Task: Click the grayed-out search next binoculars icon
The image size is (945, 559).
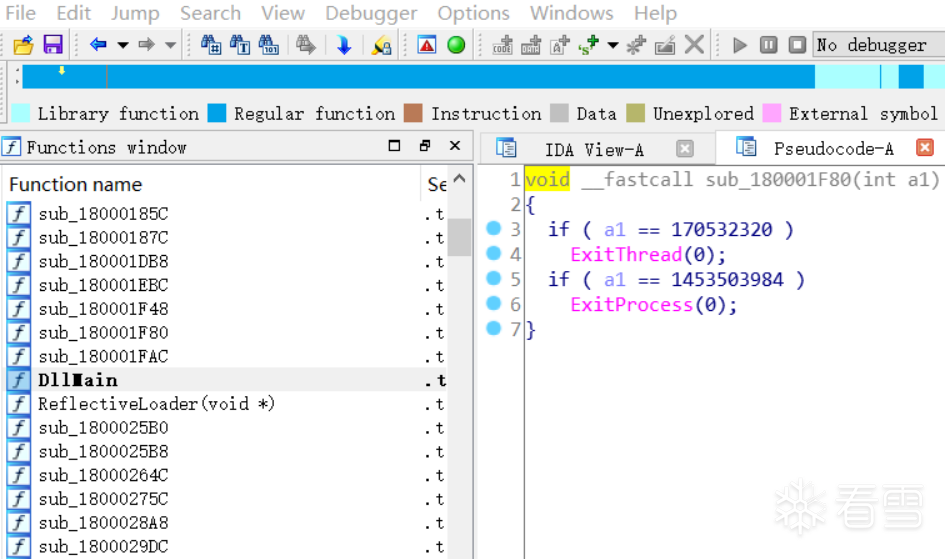Action: pos(306,45)
